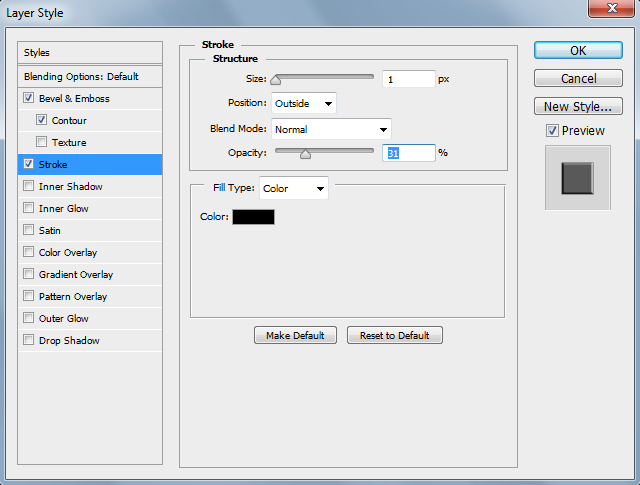The image size is (640, 485).
Task: Select the Inner Glow effect label
Action: click(64, 209)
